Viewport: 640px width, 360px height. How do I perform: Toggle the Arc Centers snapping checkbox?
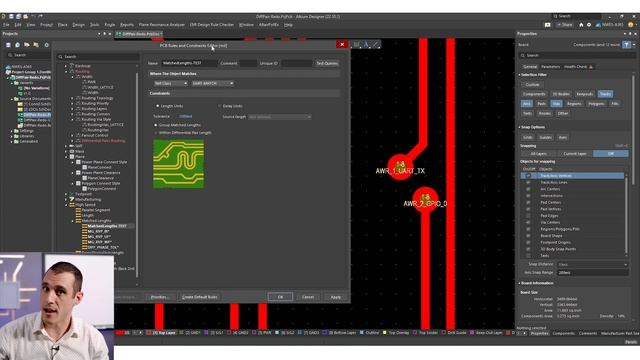tap(529, 189)
